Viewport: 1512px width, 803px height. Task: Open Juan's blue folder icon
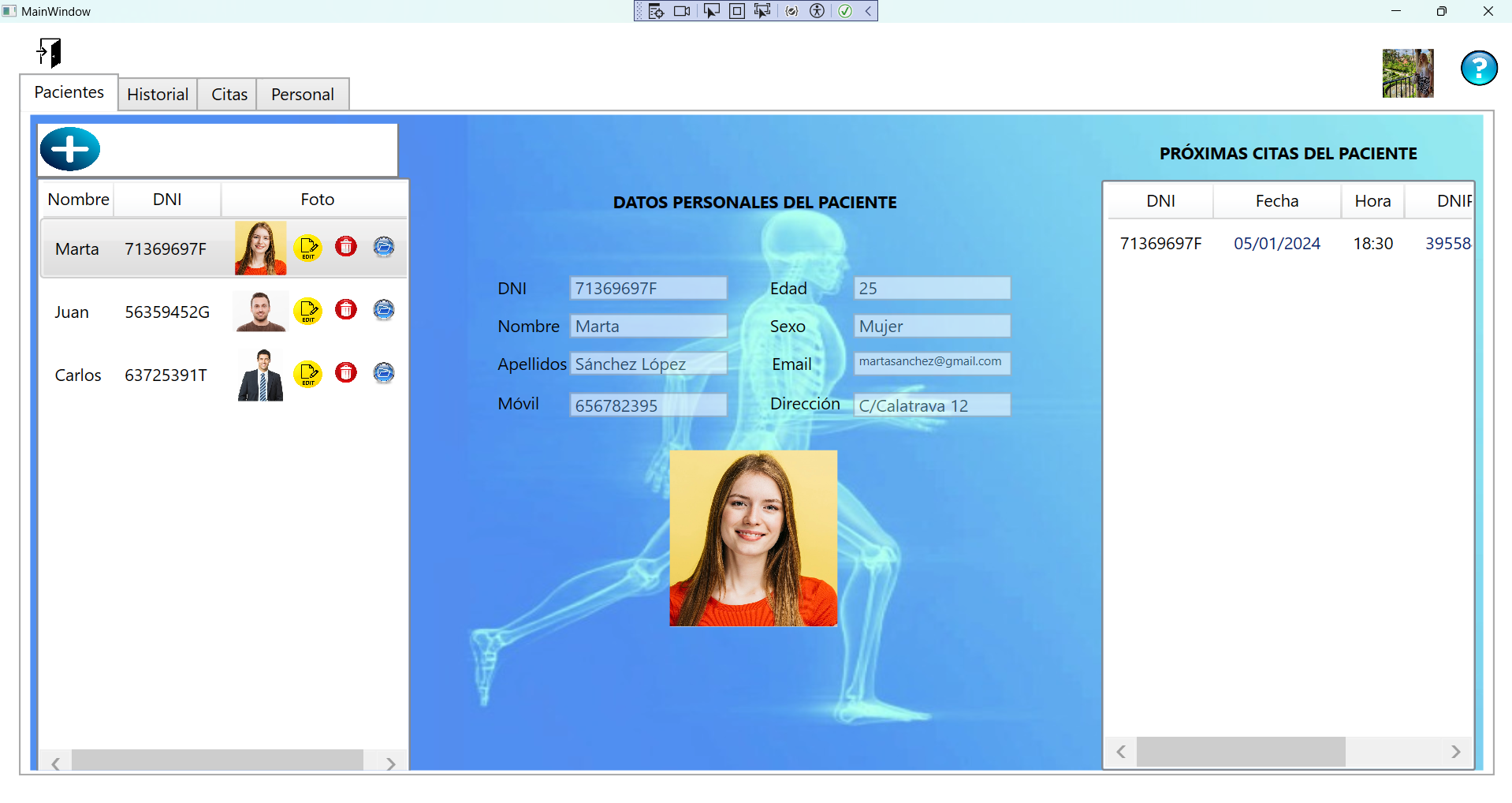click(x=384, y=309)
